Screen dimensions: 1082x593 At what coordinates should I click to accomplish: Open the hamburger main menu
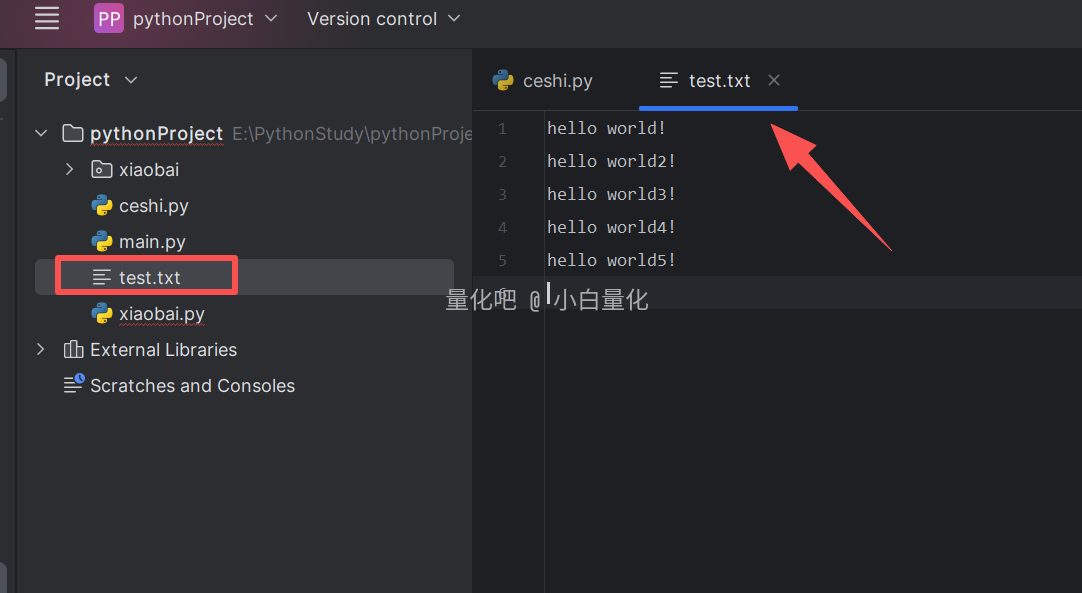[x=47, y=18]
